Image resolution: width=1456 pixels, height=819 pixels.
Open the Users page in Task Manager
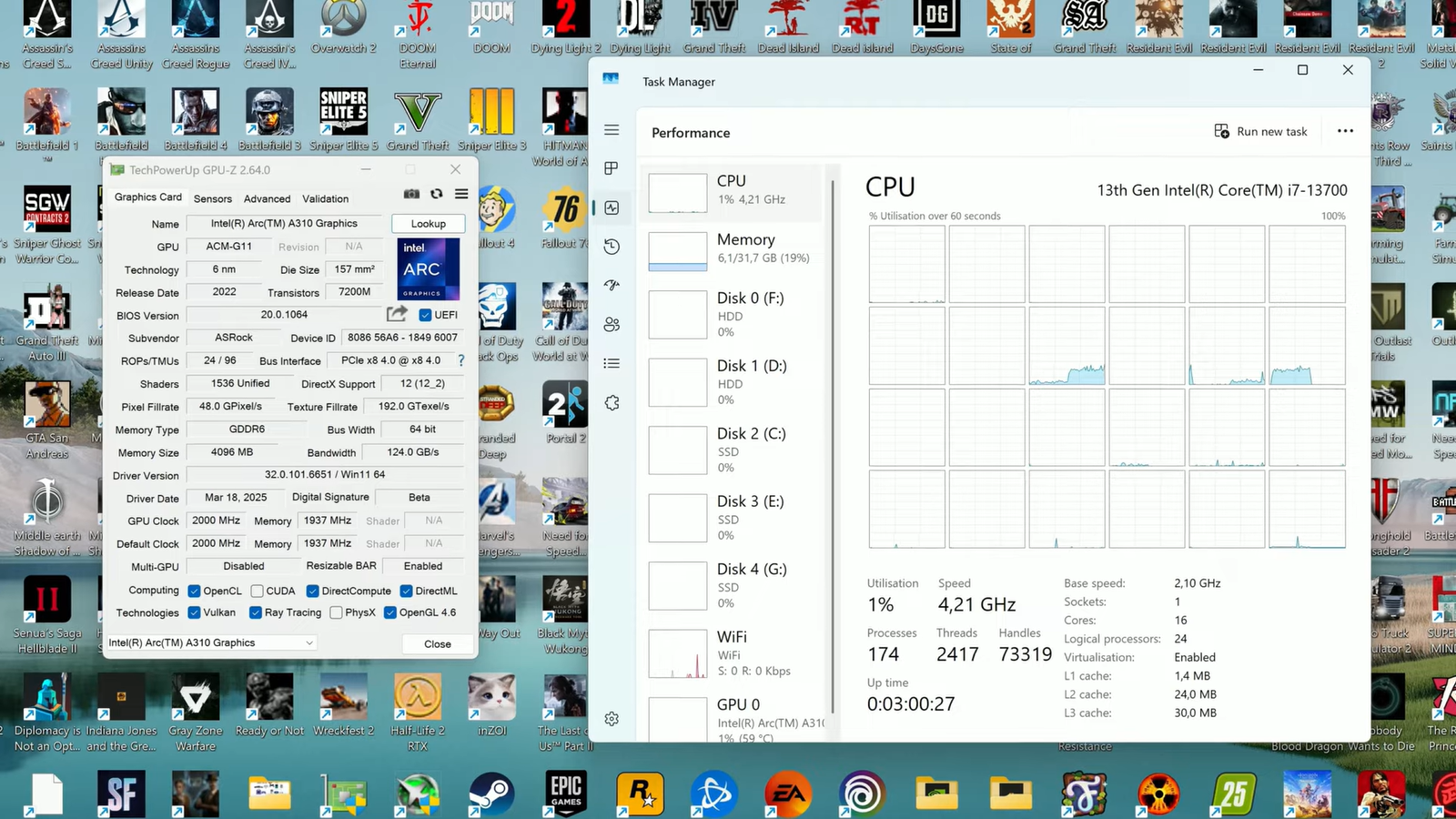(612, 324)
